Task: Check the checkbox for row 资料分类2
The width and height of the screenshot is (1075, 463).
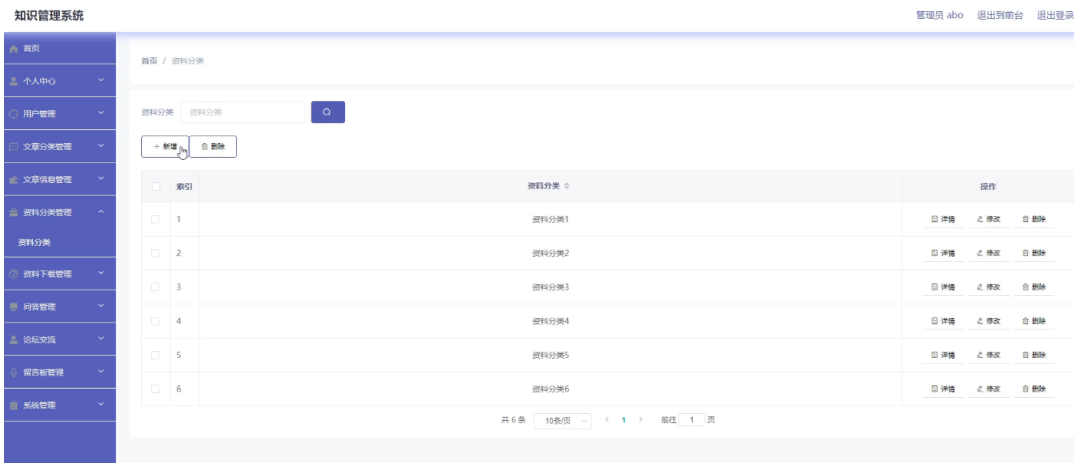Action: point(156,253)
